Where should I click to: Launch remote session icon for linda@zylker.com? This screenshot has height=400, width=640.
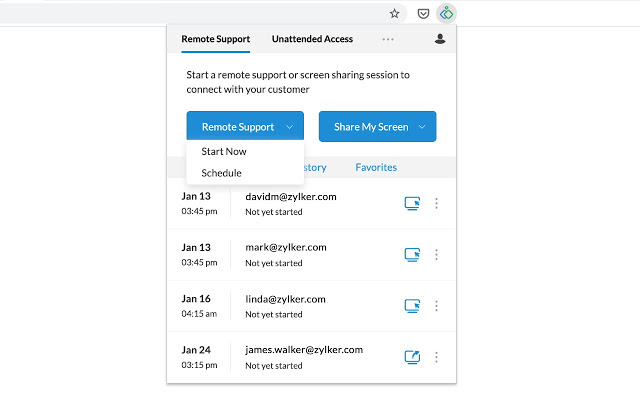(412, 306)
